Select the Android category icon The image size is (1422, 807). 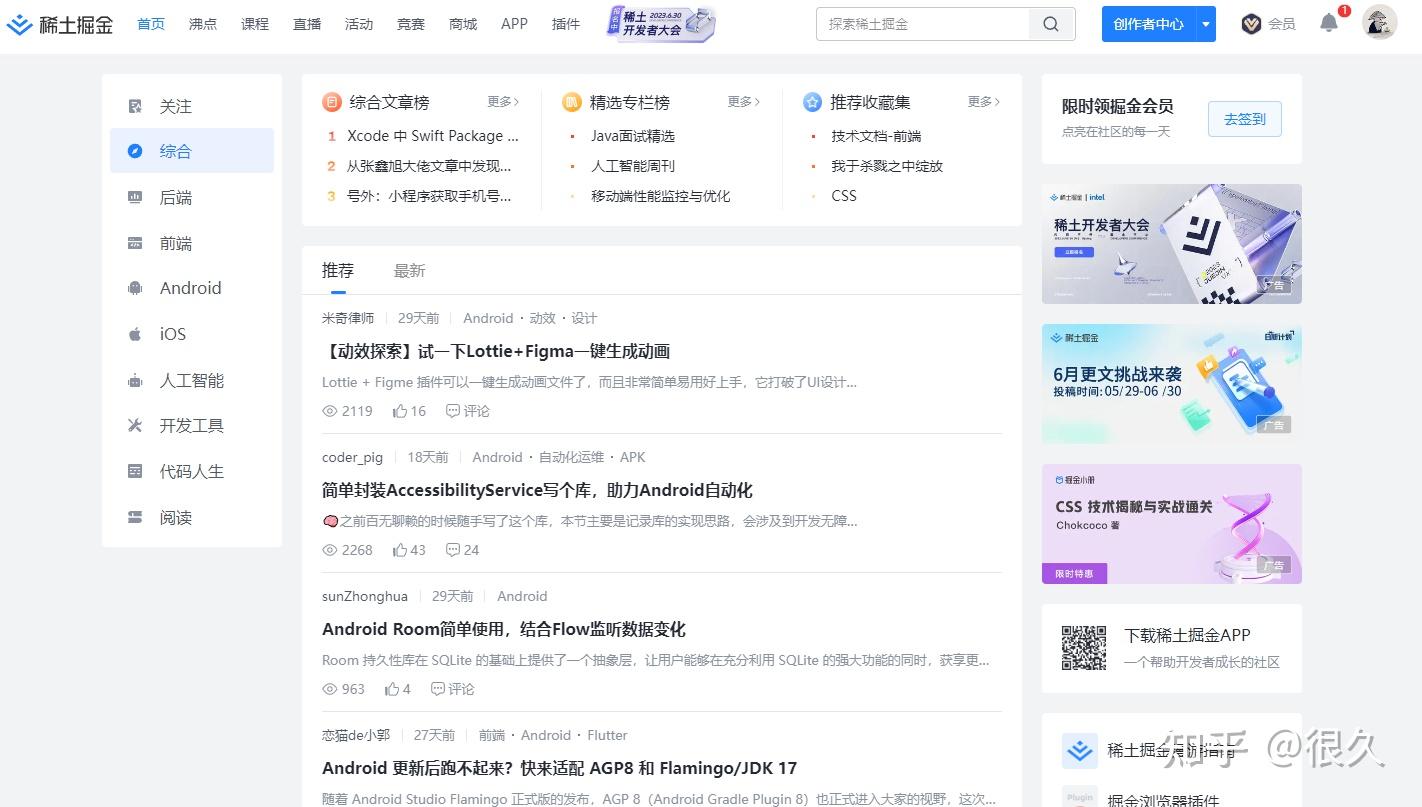[135, 288]
